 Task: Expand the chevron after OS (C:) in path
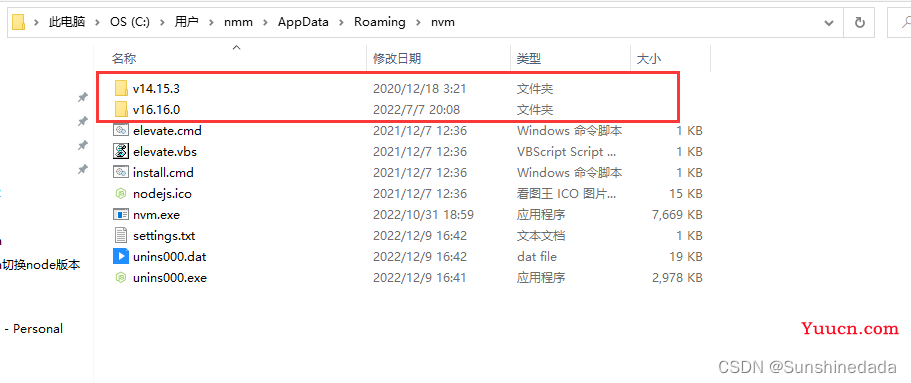click(162, 22)
